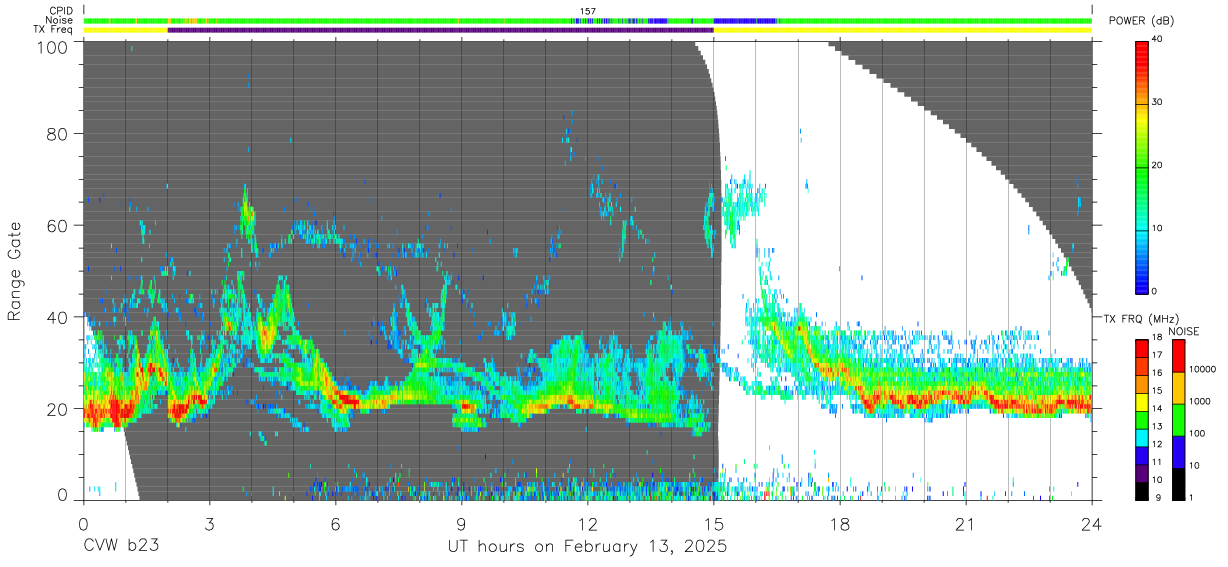Screen dimensions: 1228x567
Task: Click the 60 range gate tick label
Action: click(57, 225)
